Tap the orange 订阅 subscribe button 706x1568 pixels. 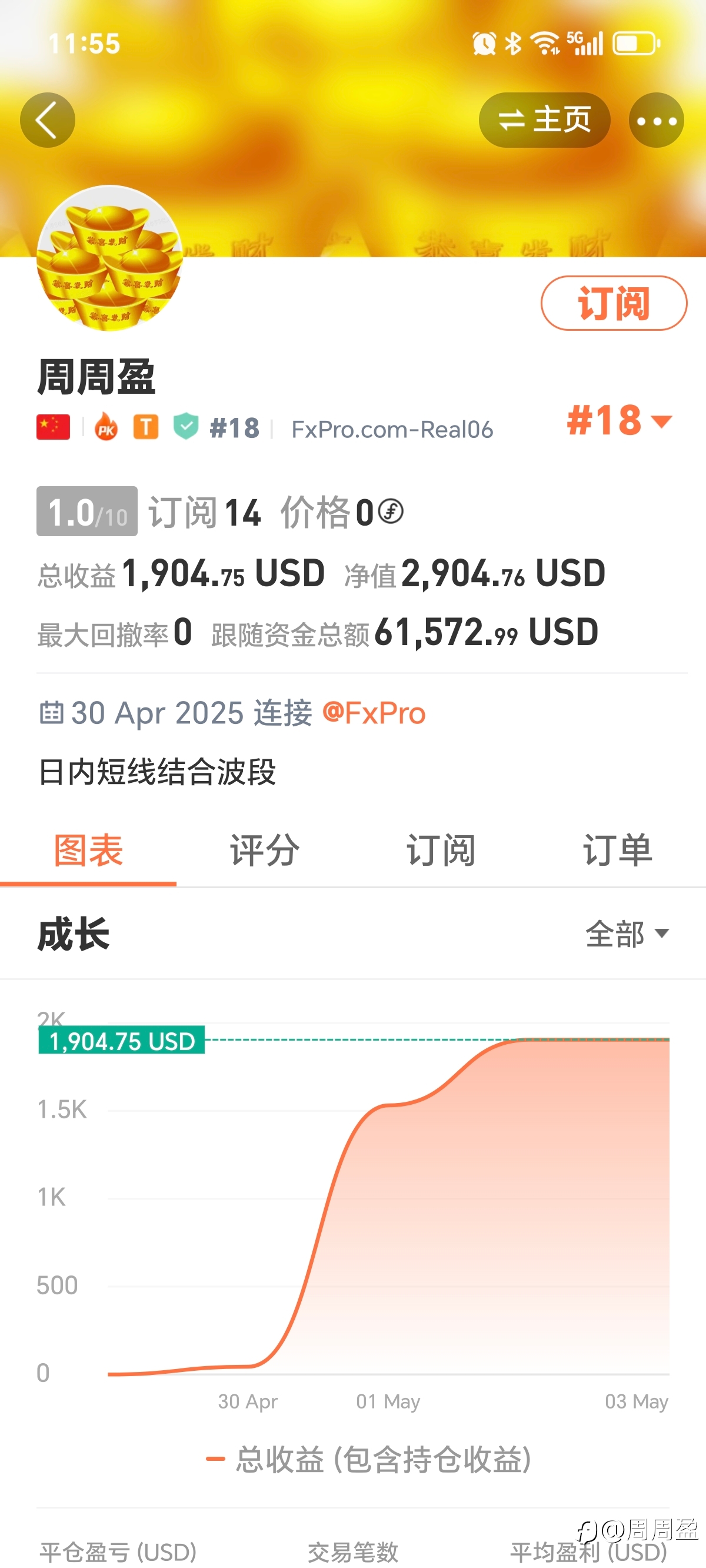click(614, 303)
